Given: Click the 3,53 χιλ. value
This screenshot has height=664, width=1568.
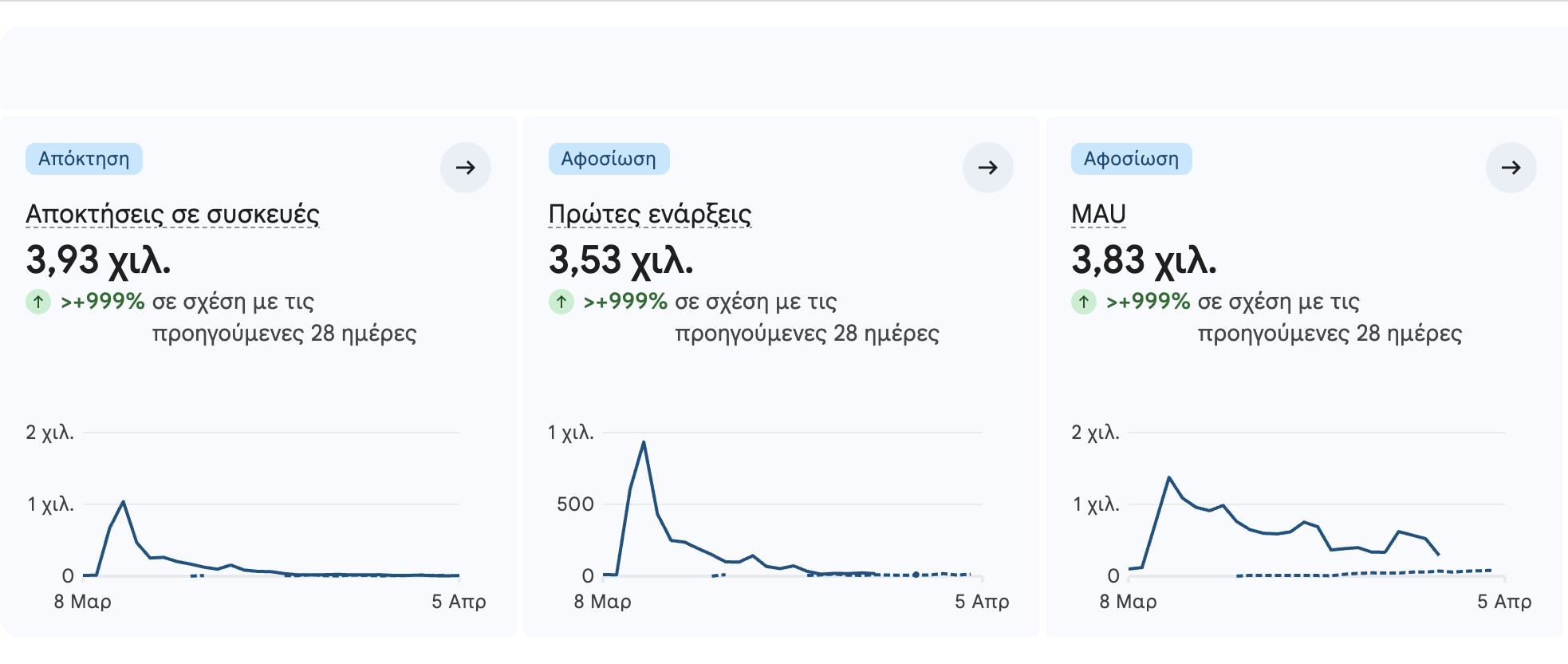Looking at the screenshot, I should point(621,260).
